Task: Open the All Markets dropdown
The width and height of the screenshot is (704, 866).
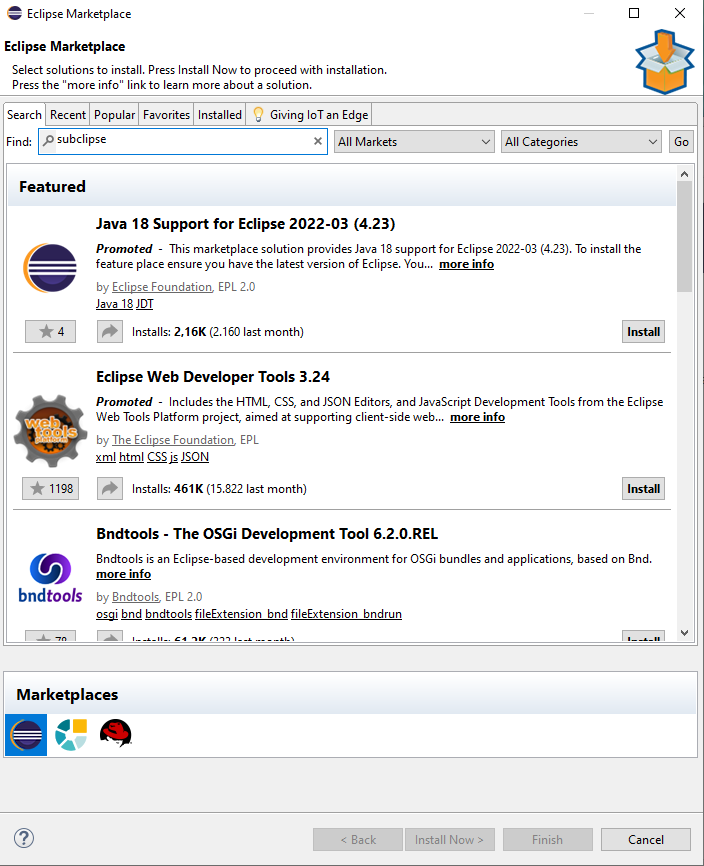Action: (414, 142)
